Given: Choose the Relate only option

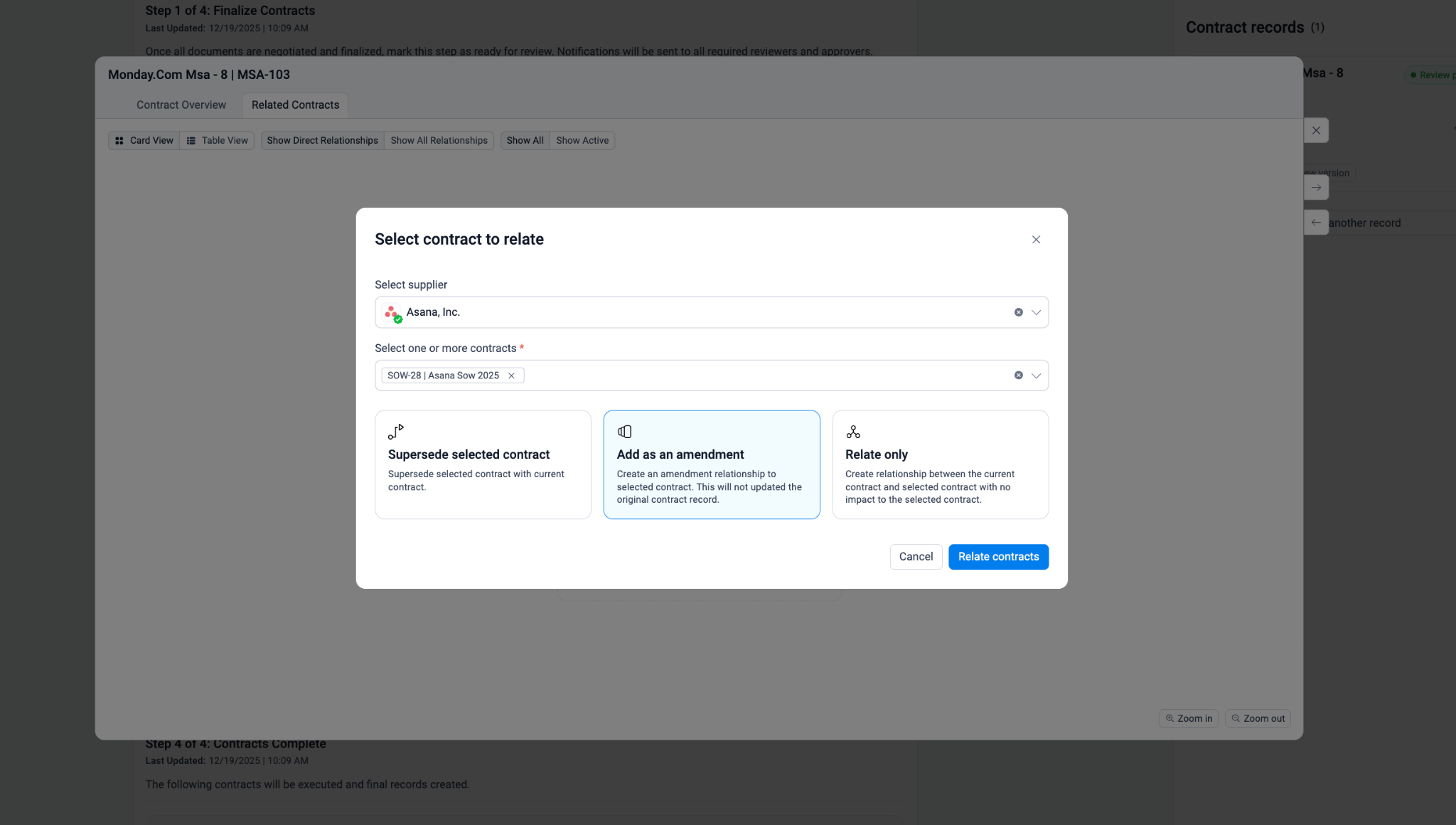Looking at the screenshot, I should (x=940, y=464).
